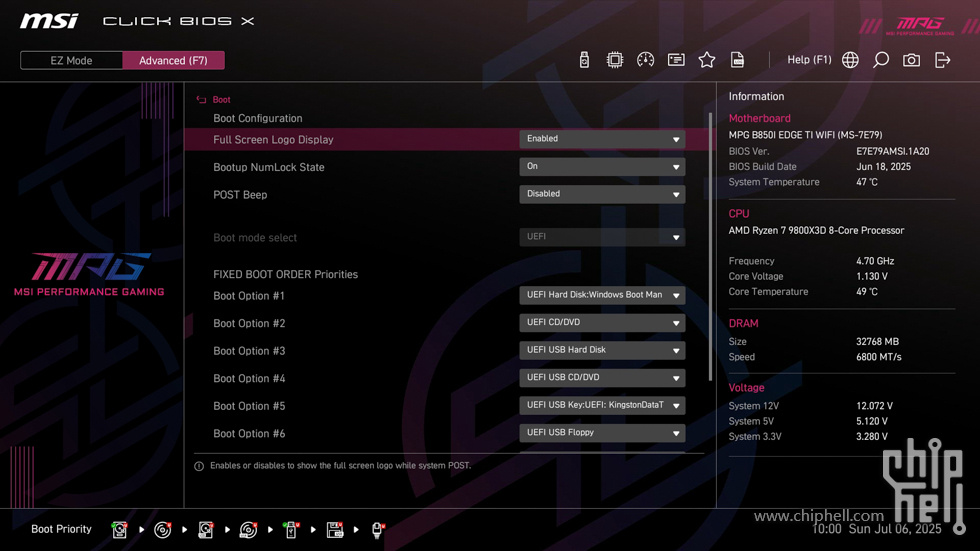The image size is (980, 551).
Task: Open the Favorites star icon
Action: point(707,60)
